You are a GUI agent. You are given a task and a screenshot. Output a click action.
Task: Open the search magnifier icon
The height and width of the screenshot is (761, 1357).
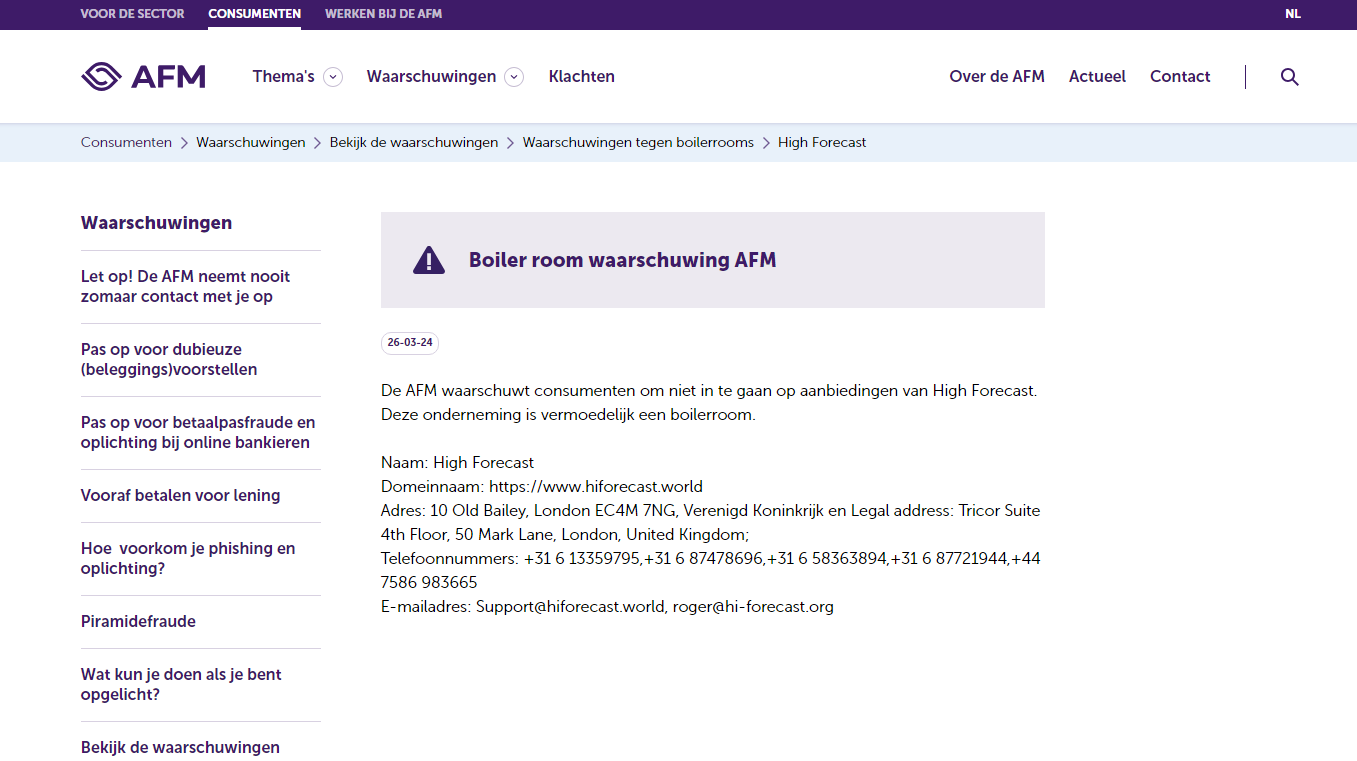point(1289,77)
